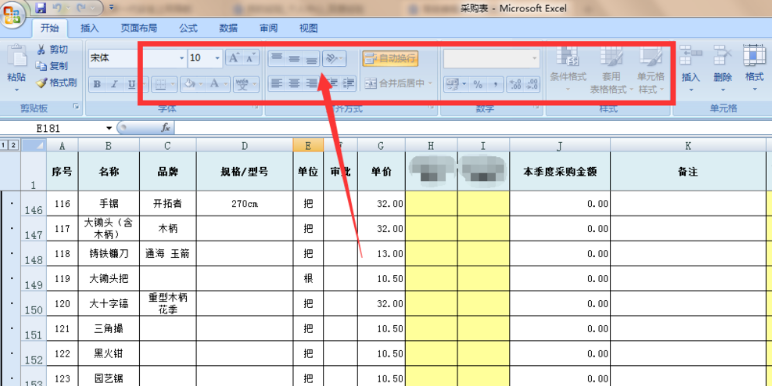Open the 剪贴板 clipboard dialog launcher
This screenshot has height=386, width=772.
click(x=76, y=106)
